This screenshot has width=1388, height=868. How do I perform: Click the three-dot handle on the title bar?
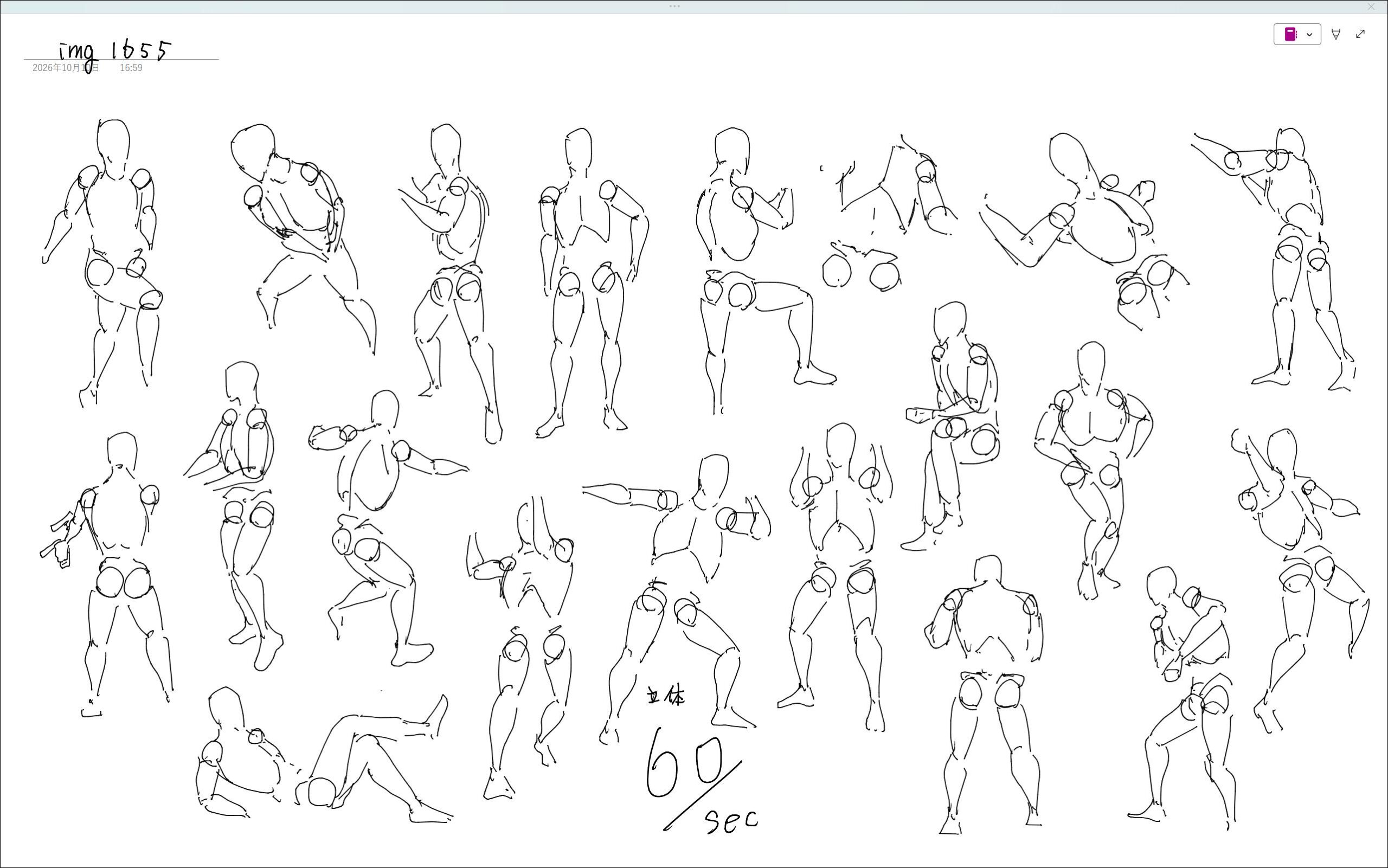pyautogui.click(x=674, y=7)
